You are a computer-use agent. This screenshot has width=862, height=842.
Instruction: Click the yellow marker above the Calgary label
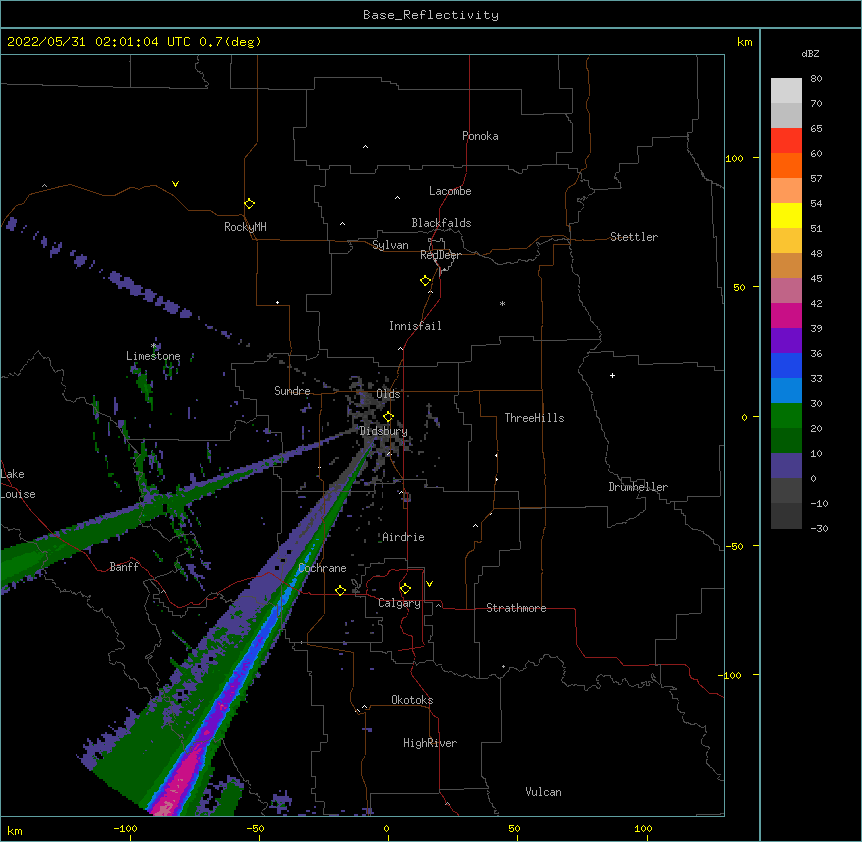pos(405,589)
